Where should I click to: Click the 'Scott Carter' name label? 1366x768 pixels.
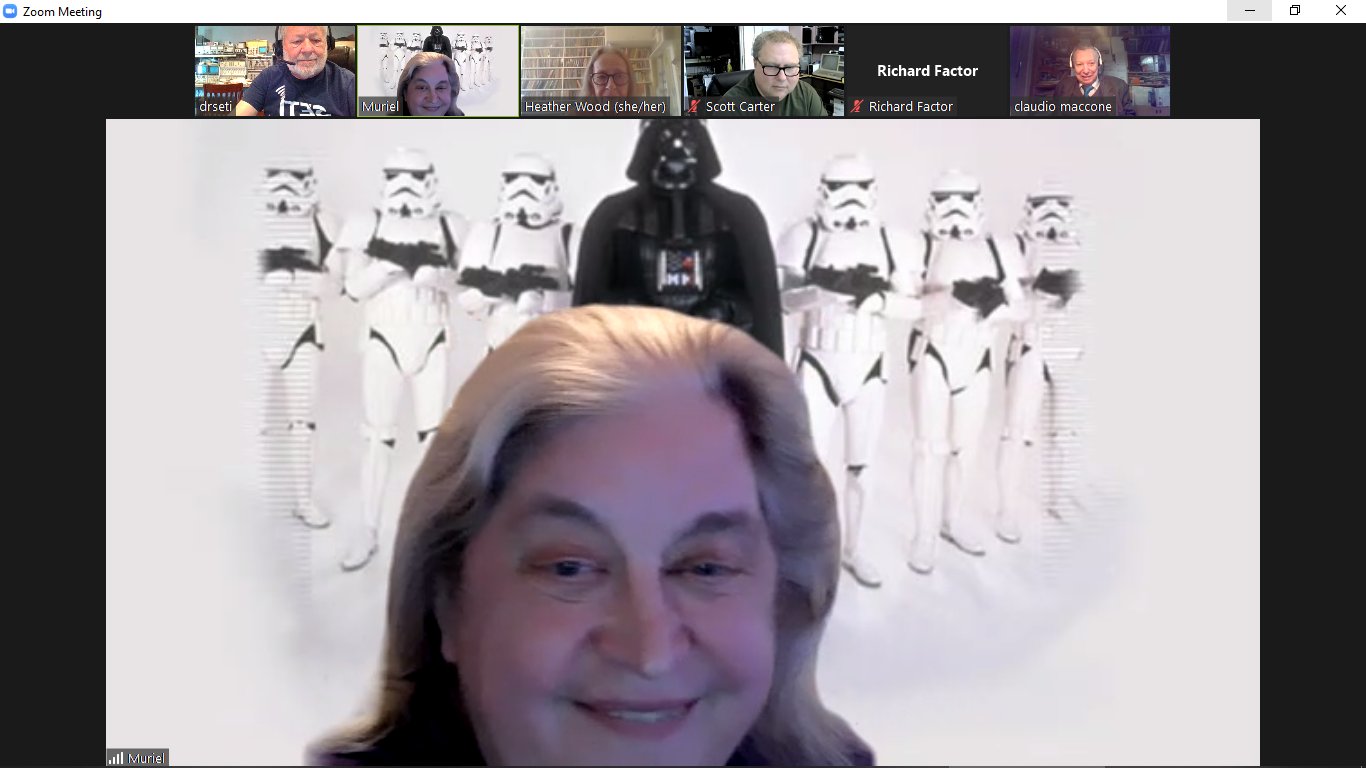coord(740,107)
